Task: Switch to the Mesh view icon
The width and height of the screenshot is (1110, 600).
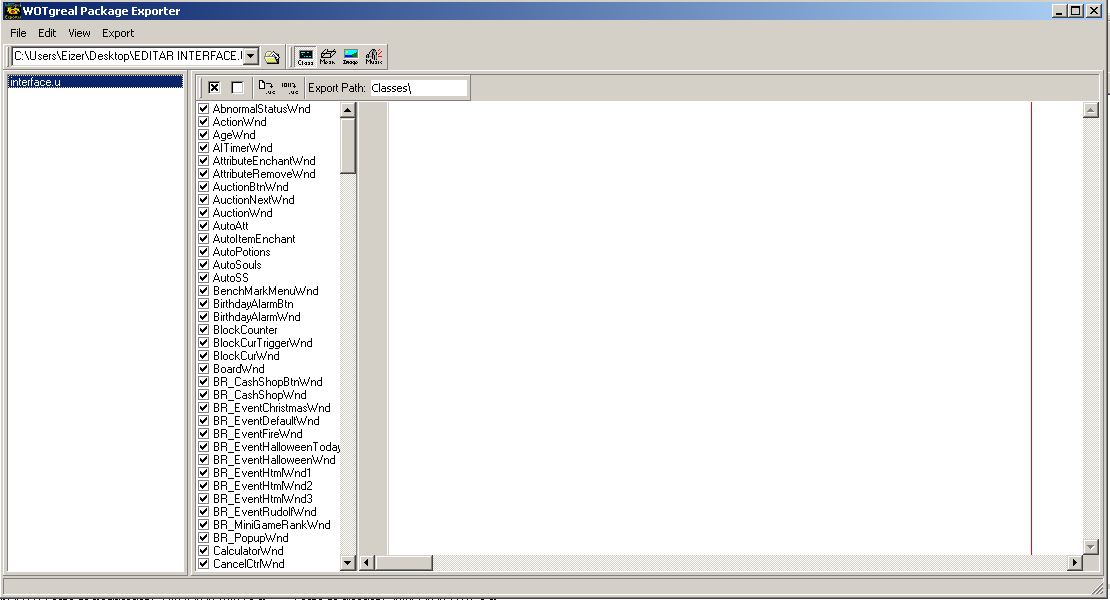Action: click(328, 57)
